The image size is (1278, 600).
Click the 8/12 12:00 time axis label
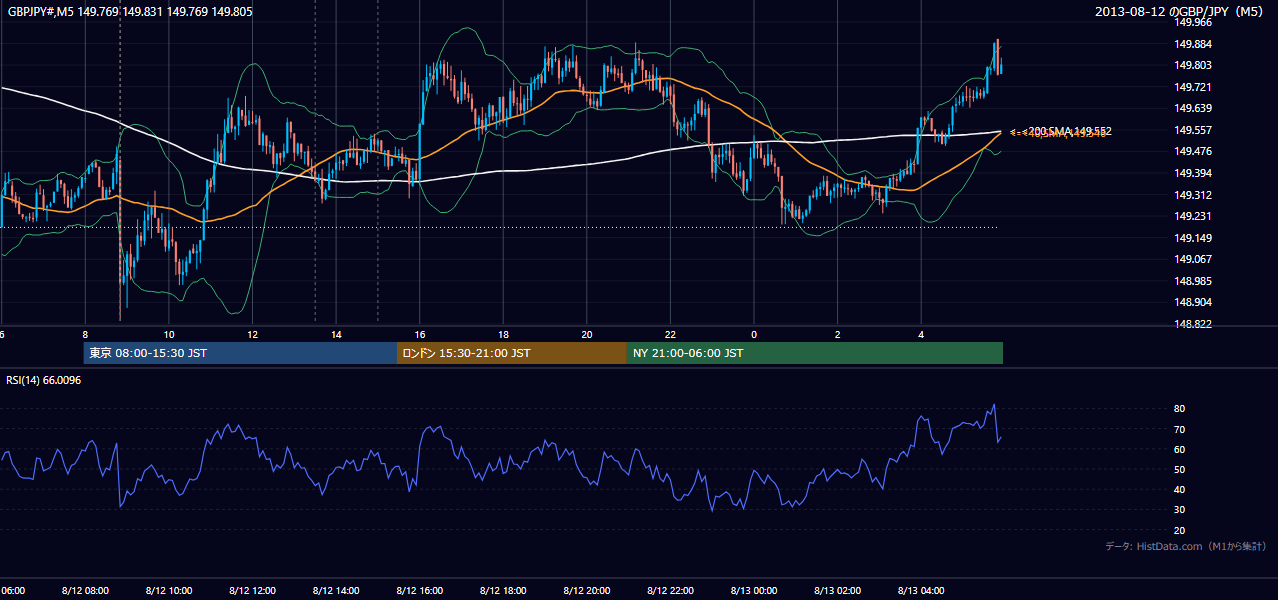point(252,591)
